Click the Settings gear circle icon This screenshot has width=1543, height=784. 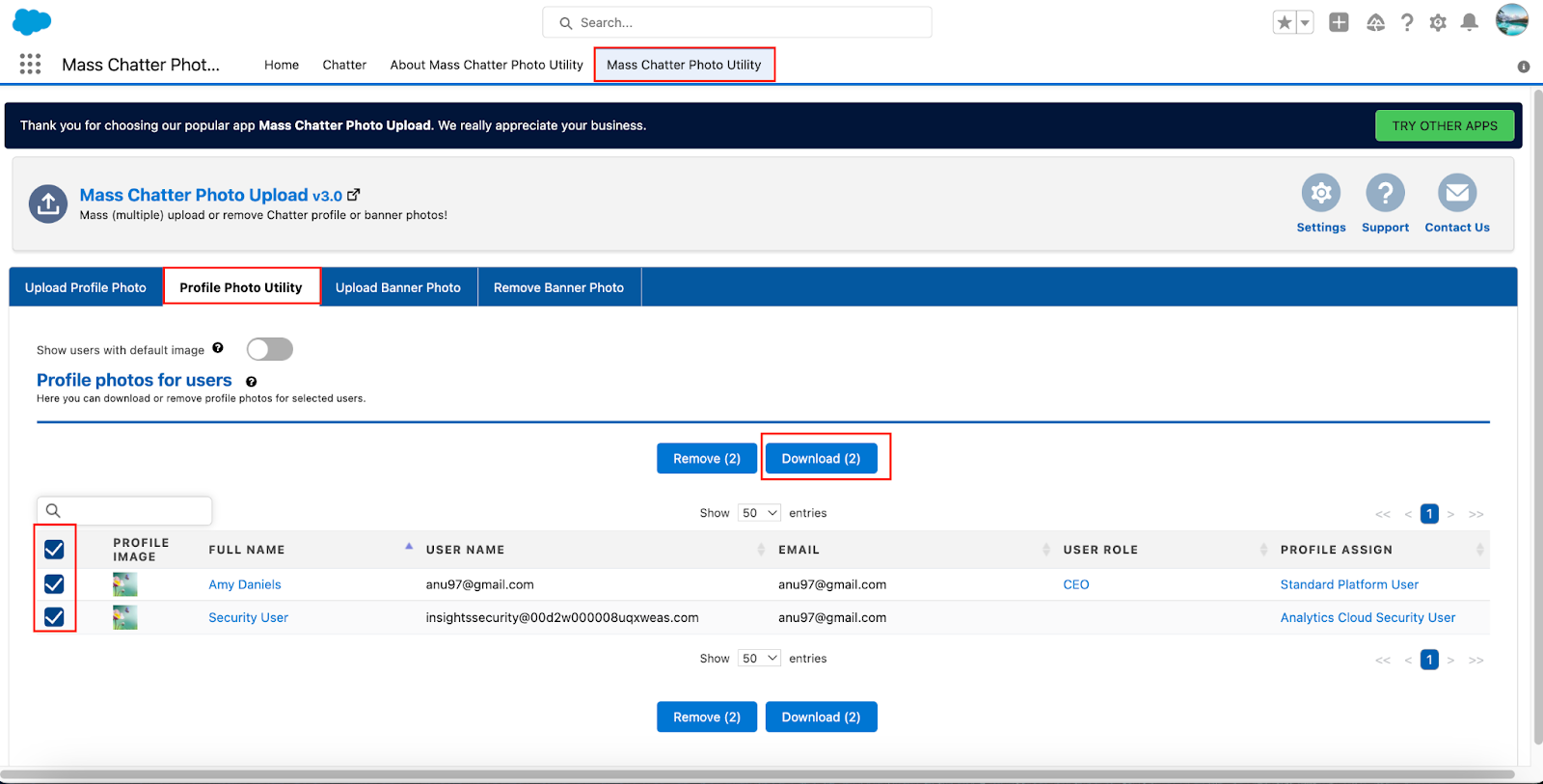(x=1321, y=193)
